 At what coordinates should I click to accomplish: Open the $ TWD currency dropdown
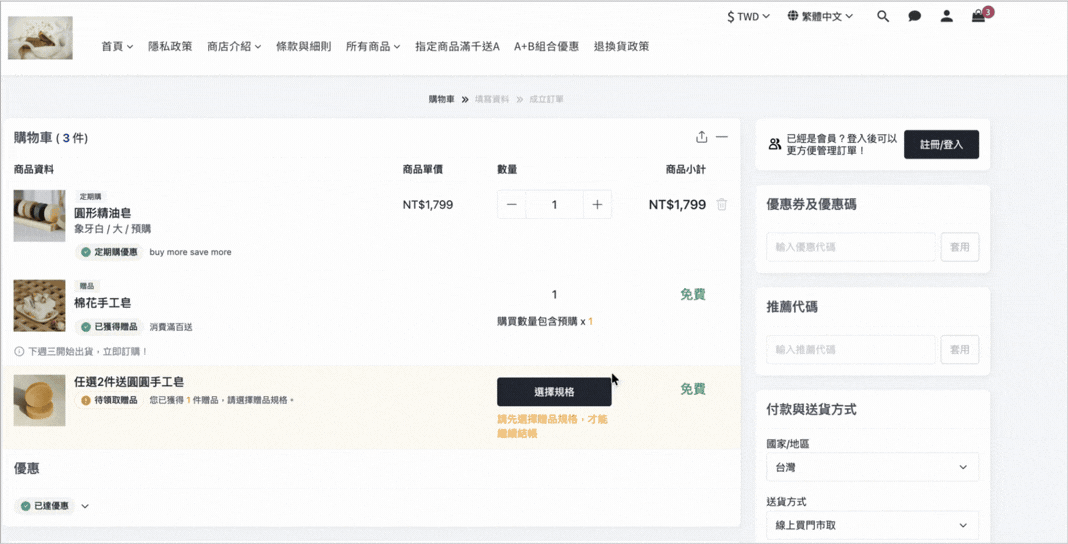(x=748, y=16)
